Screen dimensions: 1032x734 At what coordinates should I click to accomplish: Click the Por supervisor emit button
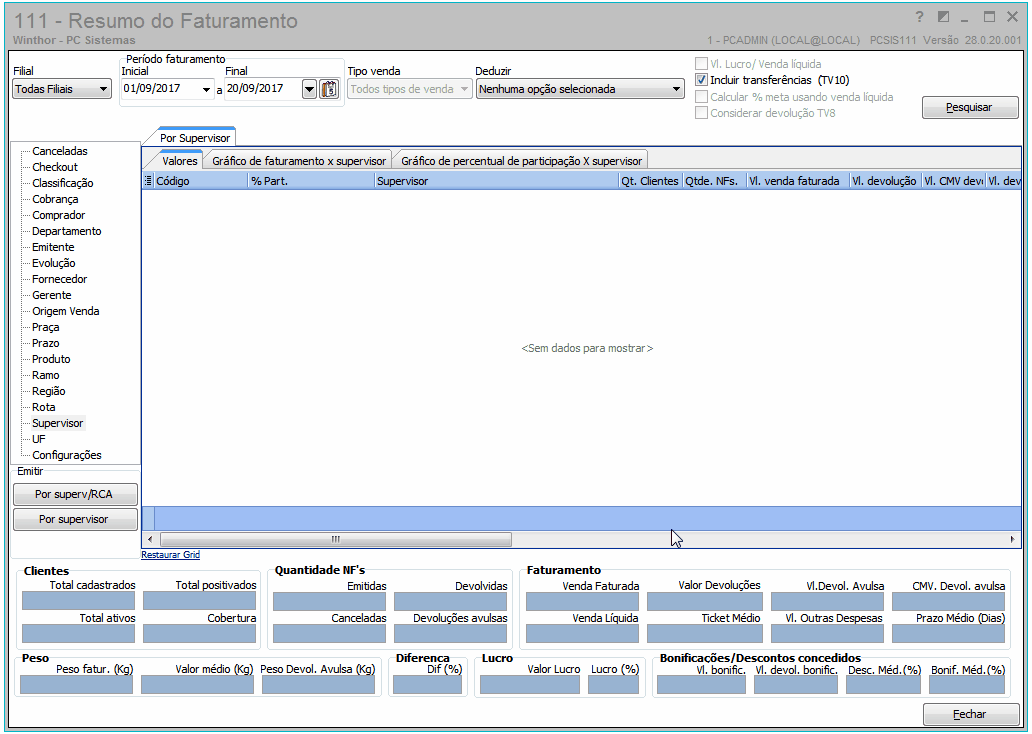coord(74,519)
